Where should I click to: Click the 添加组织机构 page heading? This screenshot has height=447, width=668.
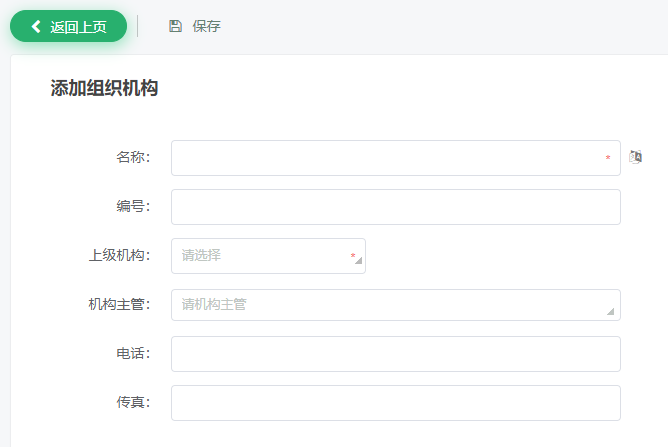104,88
